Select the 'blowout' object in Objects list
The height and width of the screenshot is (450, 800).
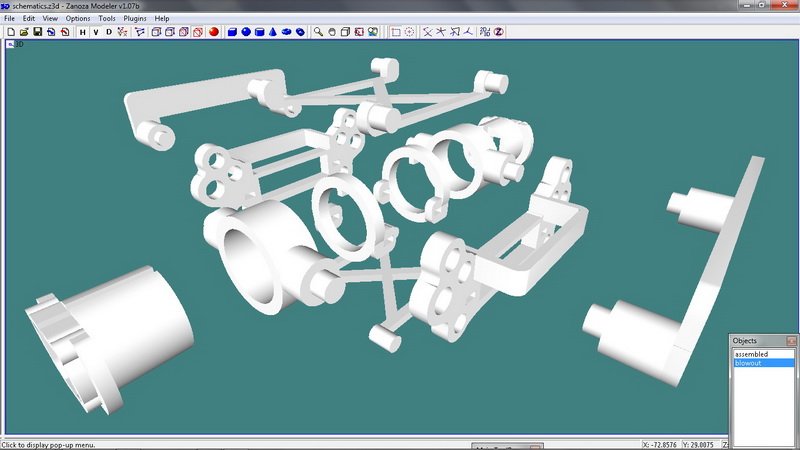point(748,363)
